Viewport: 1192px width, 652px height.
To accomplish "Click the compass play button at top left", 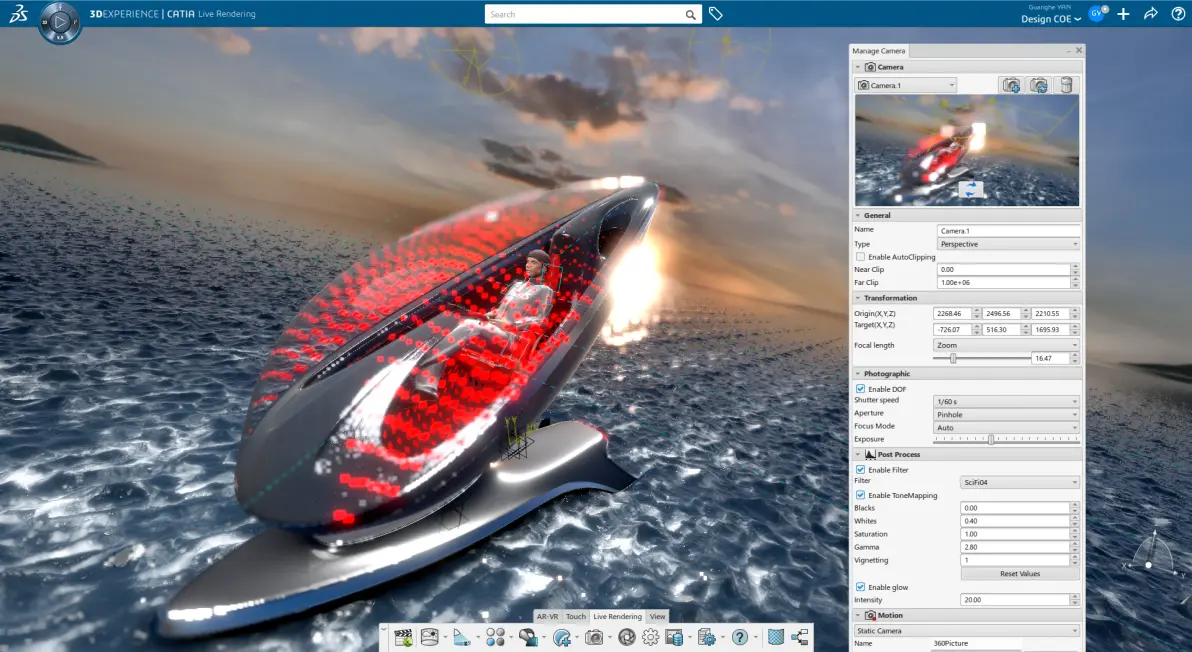I will [x=60, y=23].
